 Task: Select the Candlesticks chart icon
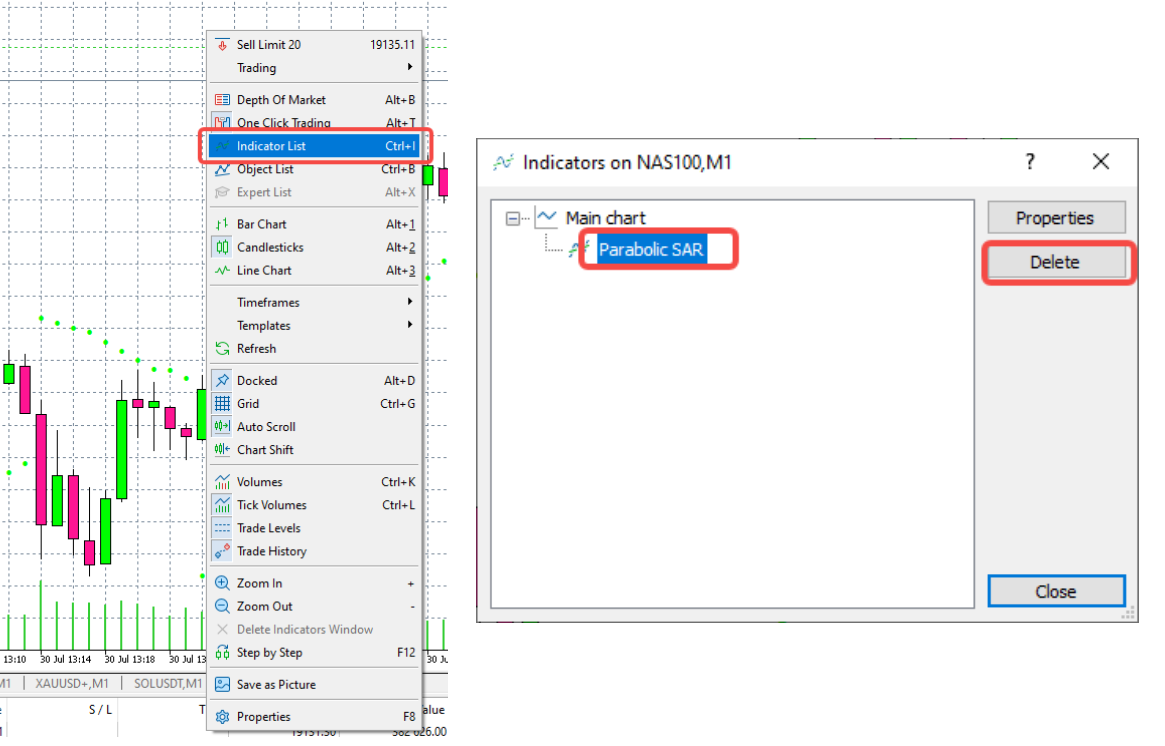(x=222, y=247)
